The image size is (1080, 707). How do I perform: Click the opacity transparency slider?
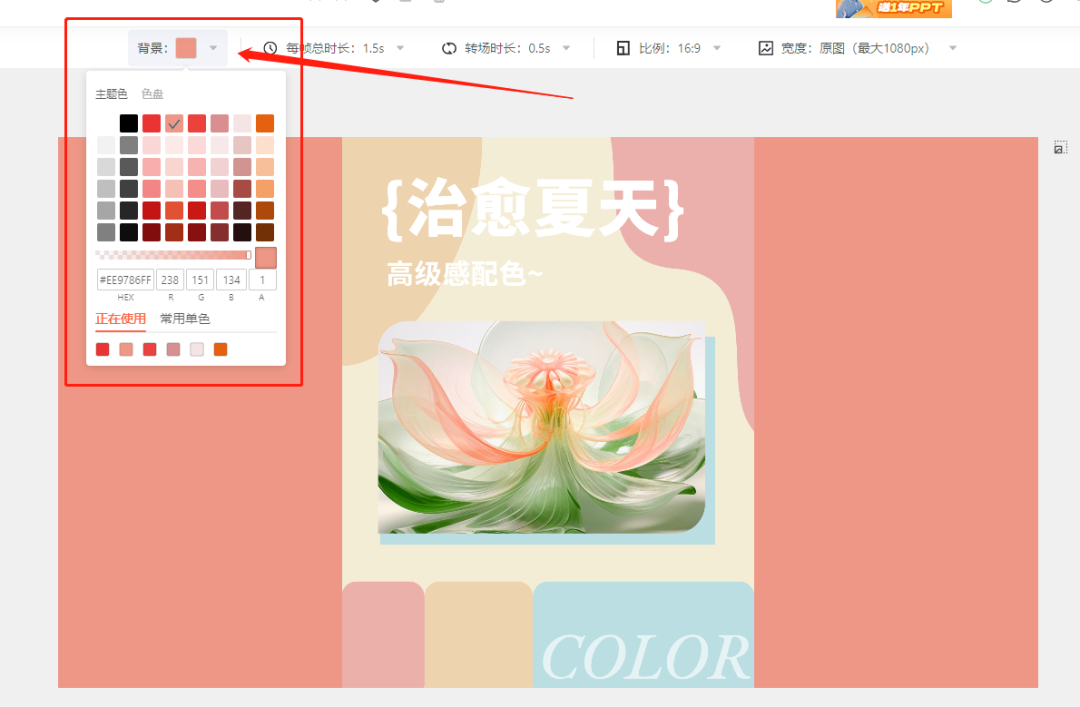(173, 255)
